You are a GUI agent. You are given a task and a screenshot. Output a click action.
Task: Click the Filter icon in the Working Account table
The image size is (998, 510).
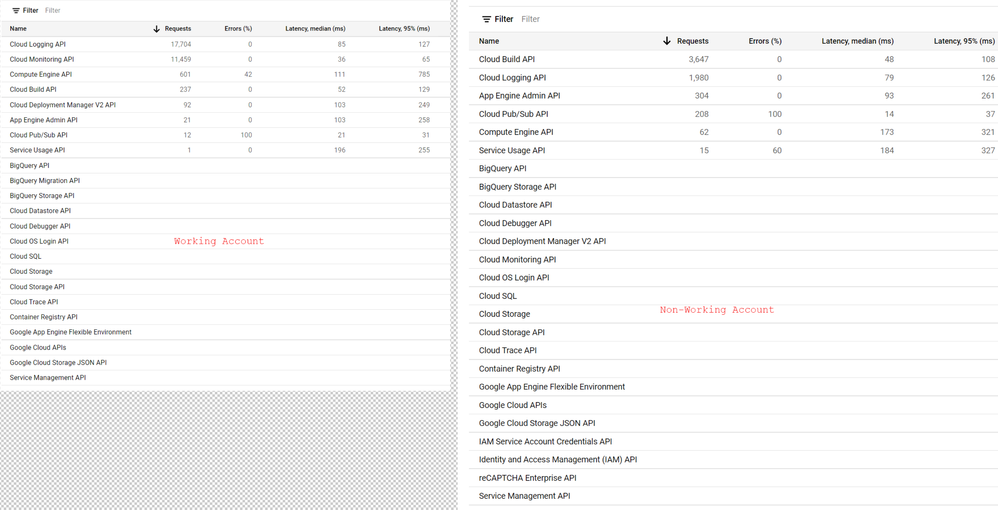click(16, 11)
